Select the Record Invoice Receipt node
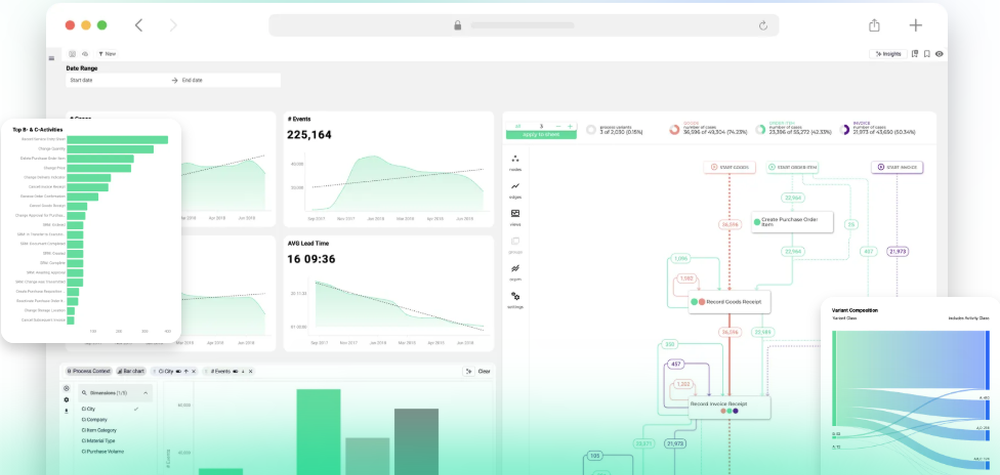Image resolution: width=1000 pixels, height=475 pixels. point(730,407)
